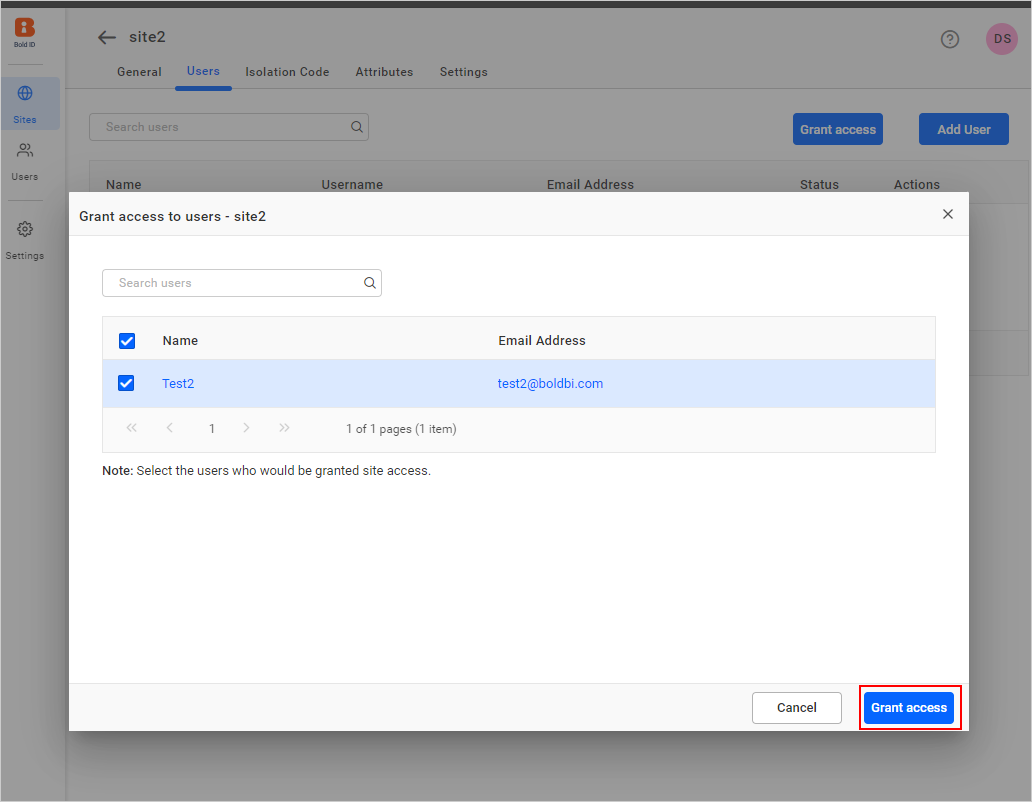Click the dialog's Search users input field
This screenshot has width=1032, height=802.
coord(235,283)
